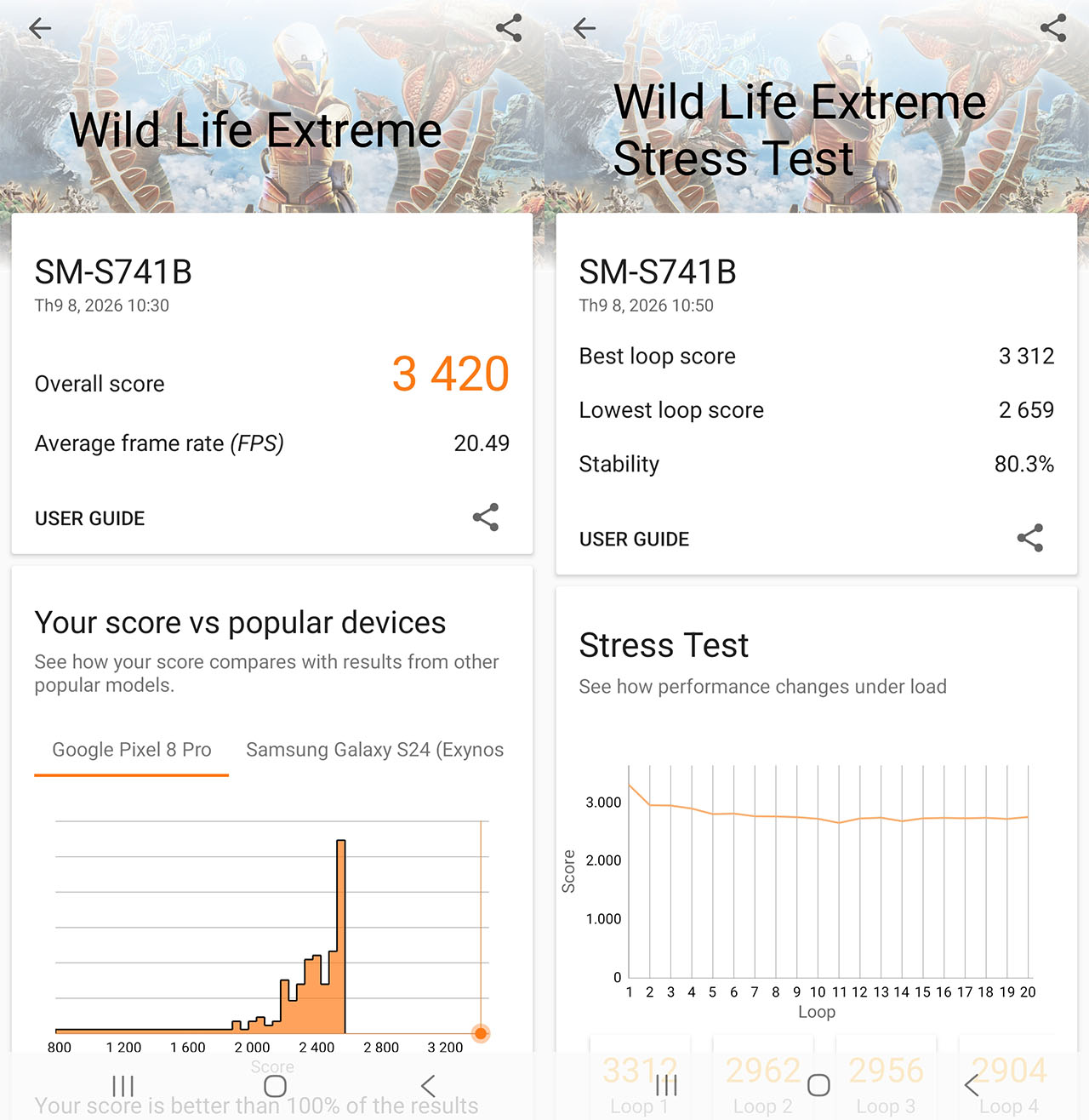Image resolution: width=1089 pixels, height=1120 pixels.
Task: Tap the best loop score value 3 312
Action: click(1026, 356)
